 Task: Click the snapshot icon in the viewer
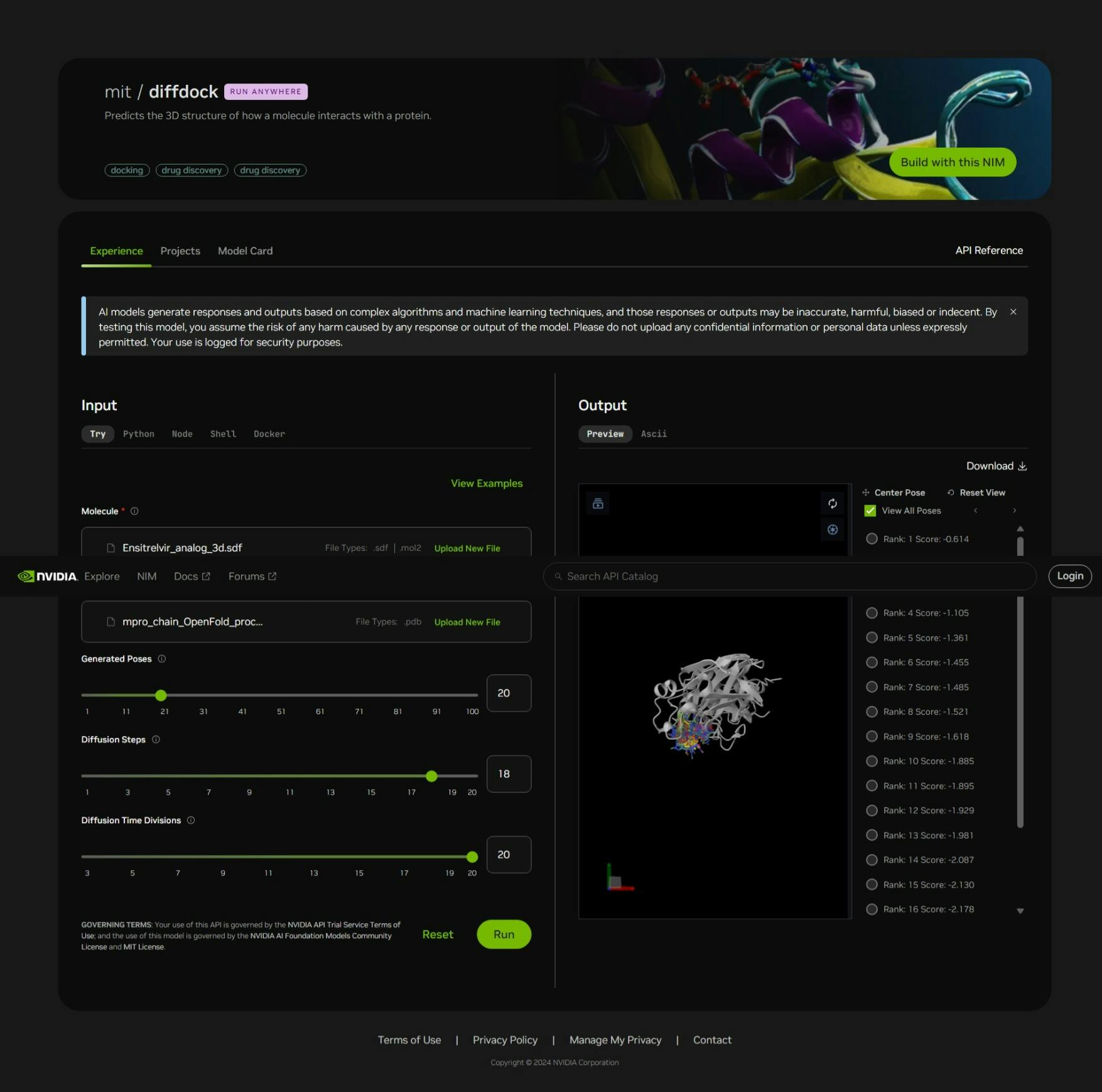tap(833, 530)
